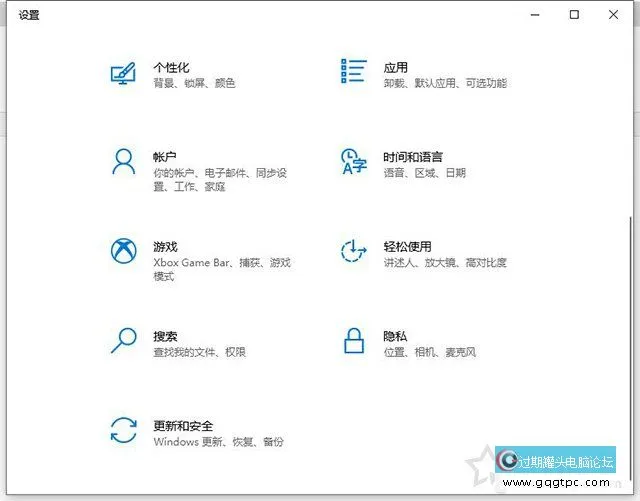Click 语音、区域、日期 description
The image size is (640, 501).
(x=425, y=173)
